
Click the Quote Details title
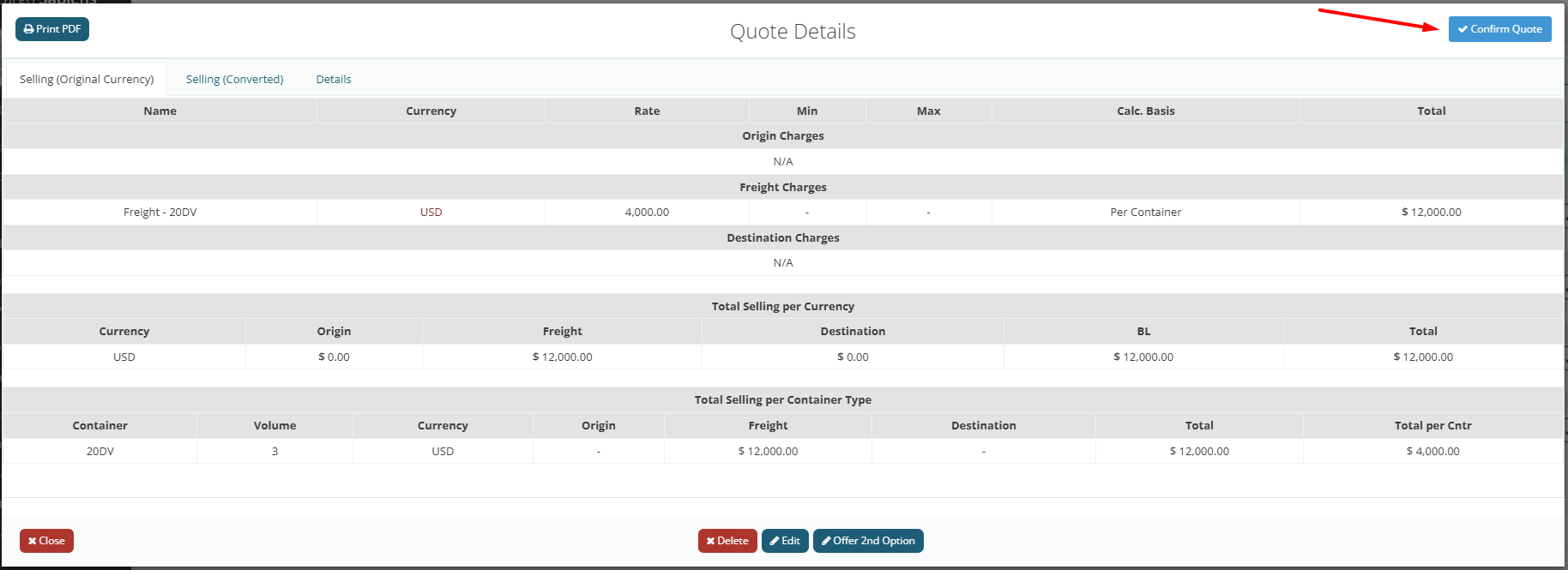click(793, 32)
